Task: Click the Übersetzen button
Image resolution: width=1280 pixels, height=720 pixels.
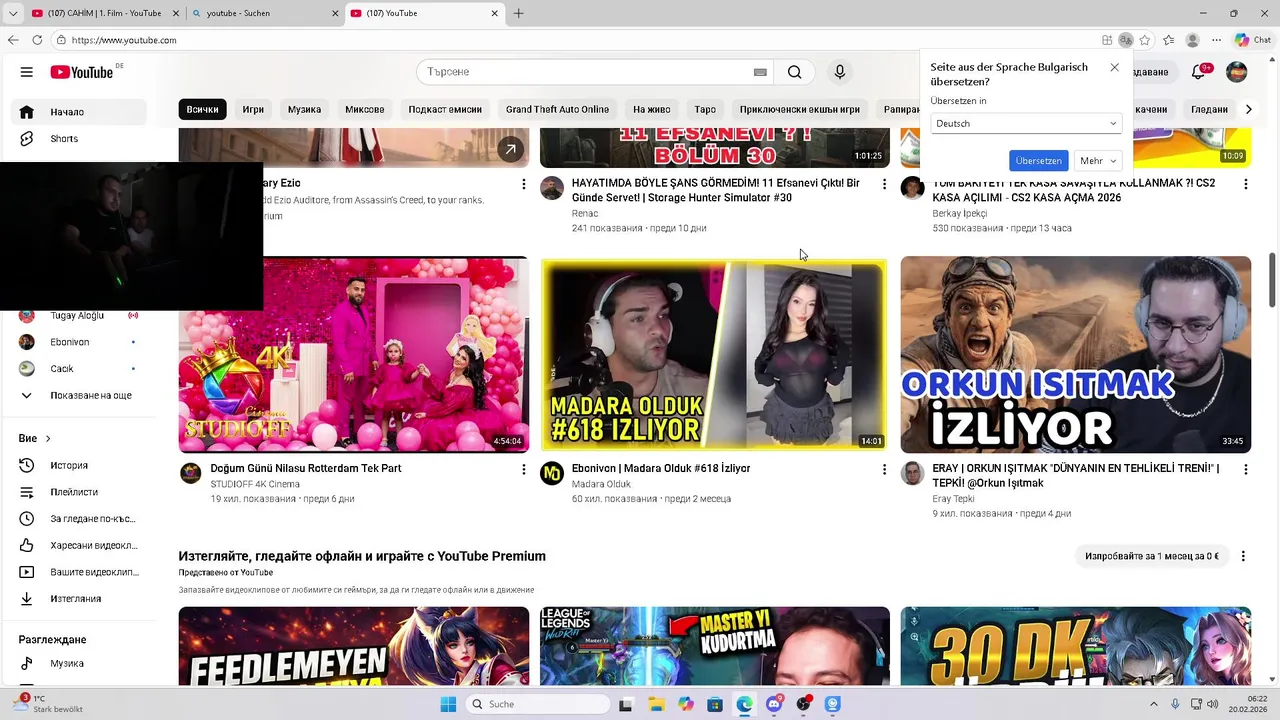Action: pos(1039,161)
